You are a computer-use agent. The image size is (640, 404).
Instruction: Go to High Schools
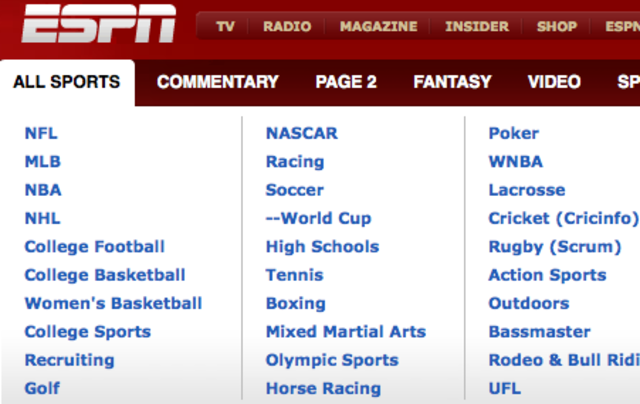tap(322, 247)
